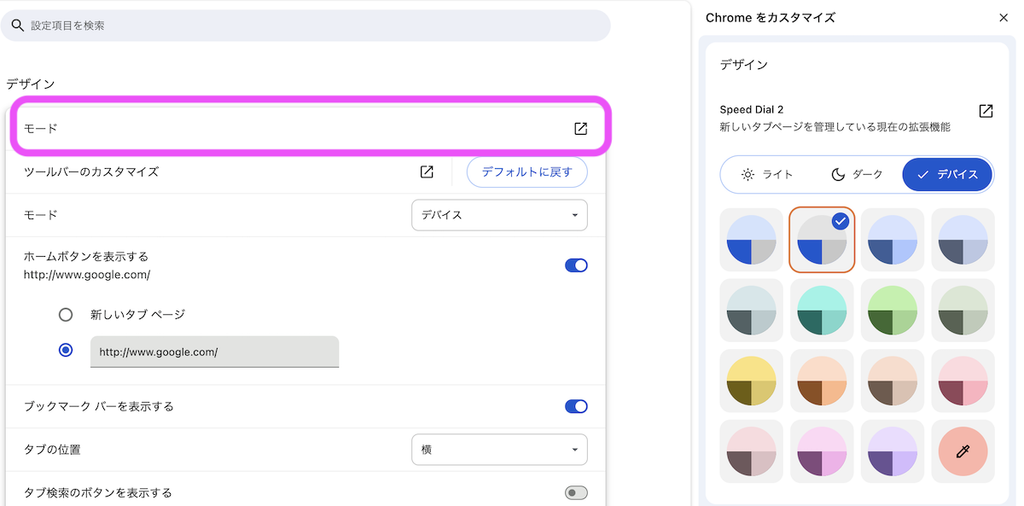
Task: Click the eyedropper custom color picker
Action: (963, 451)
